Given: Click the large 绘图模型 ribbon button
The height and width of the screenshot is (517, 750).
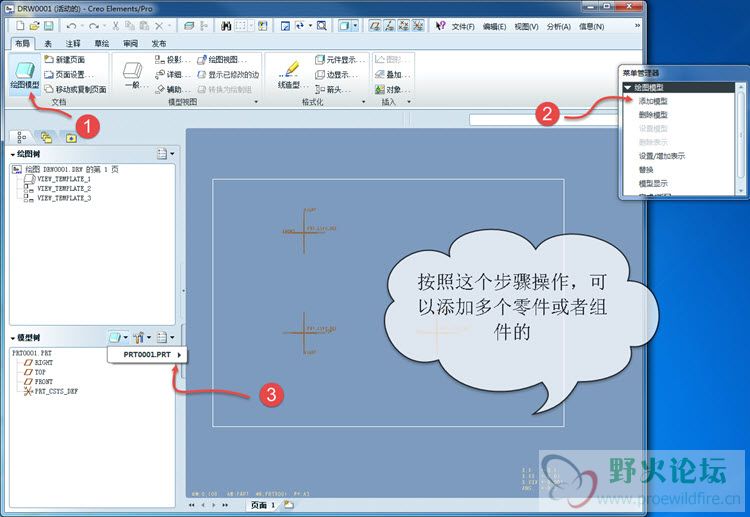Looking at the screenshot, I should click(x=24, y=76).
